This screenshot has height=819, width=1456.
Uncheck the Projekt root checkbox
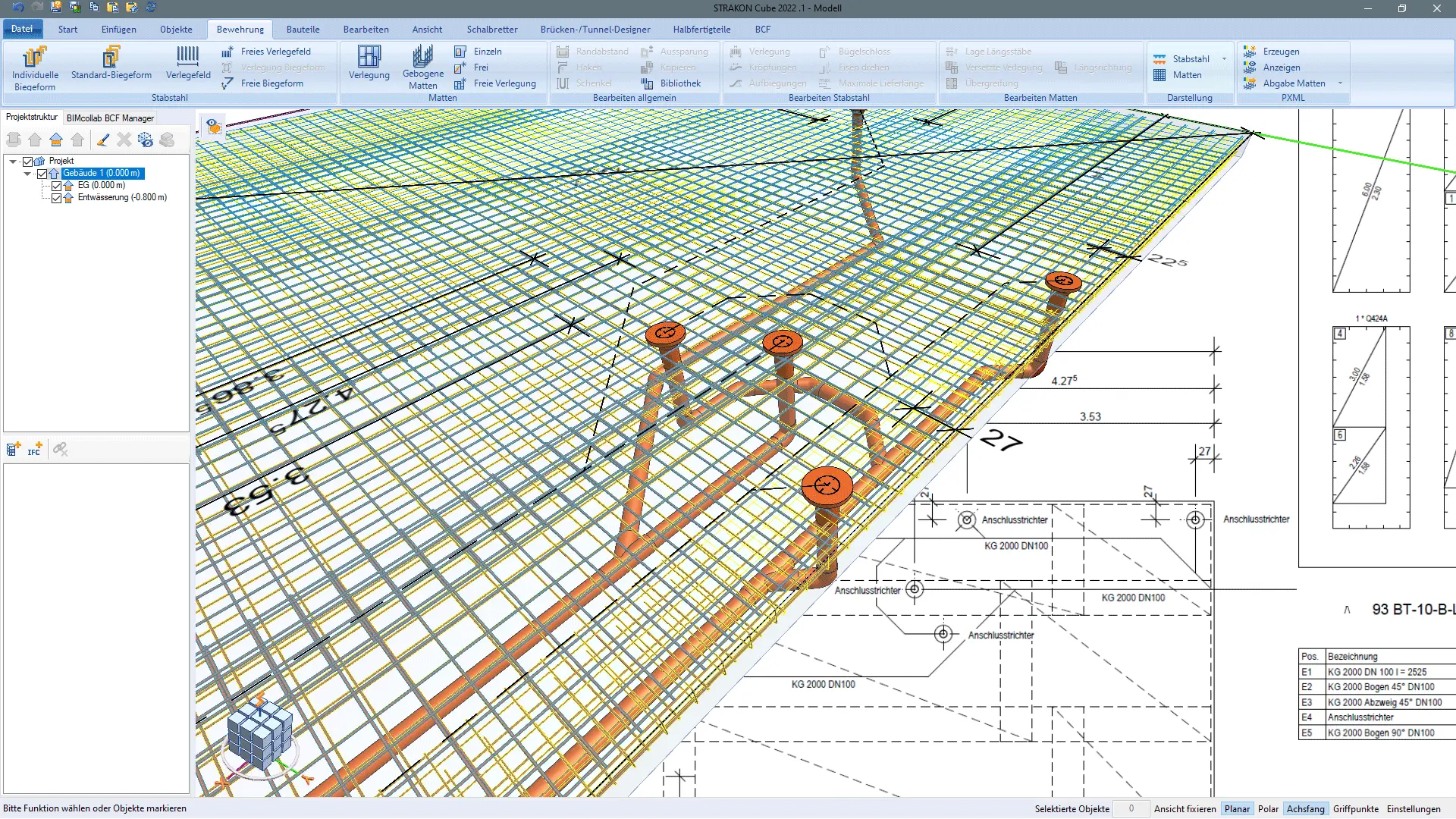(x=28, y=162)
